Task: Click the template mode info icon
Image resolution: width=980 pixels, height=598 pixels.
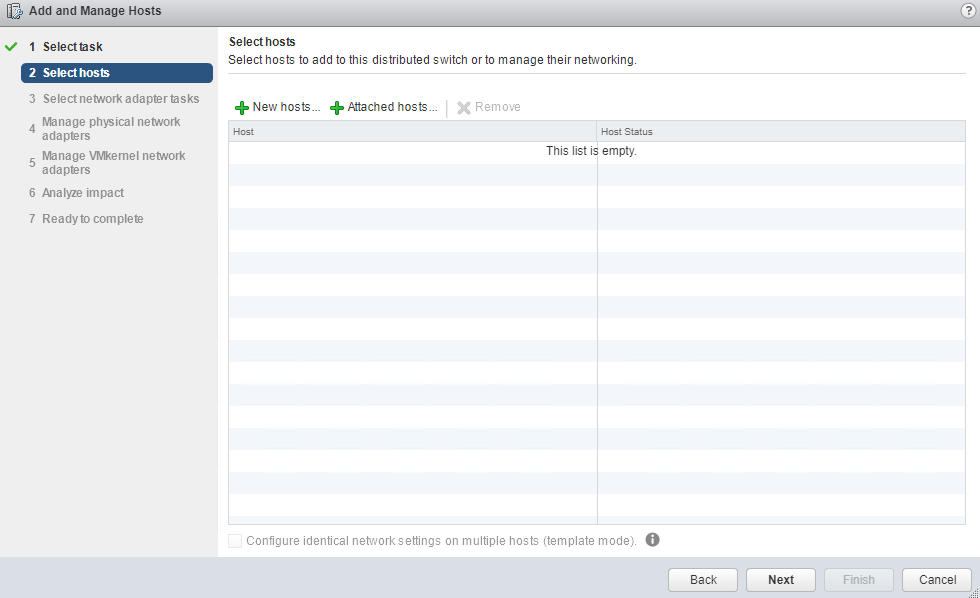Action: tap(653, 540)
